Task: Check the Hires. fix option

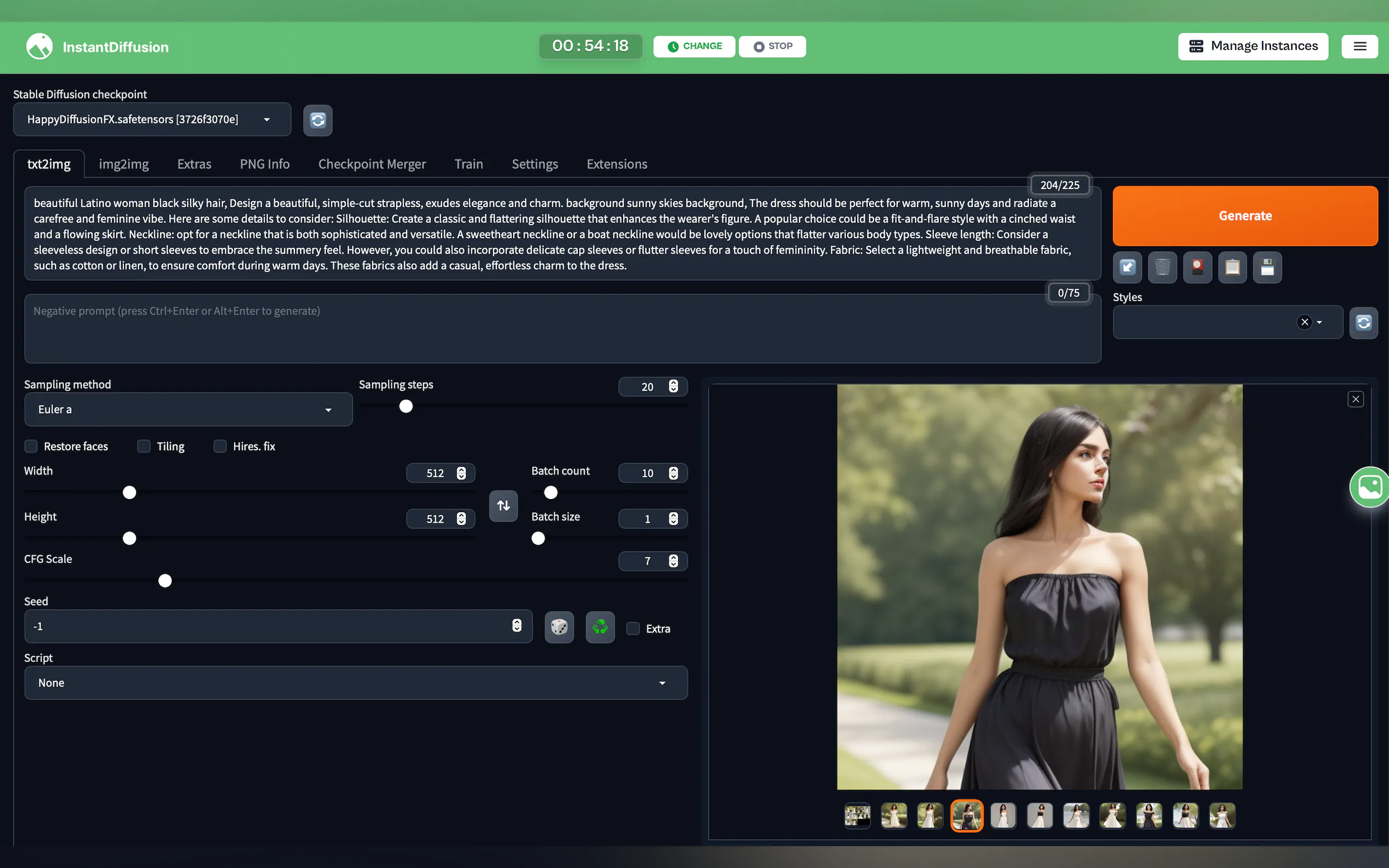Action: coord(220,447)
